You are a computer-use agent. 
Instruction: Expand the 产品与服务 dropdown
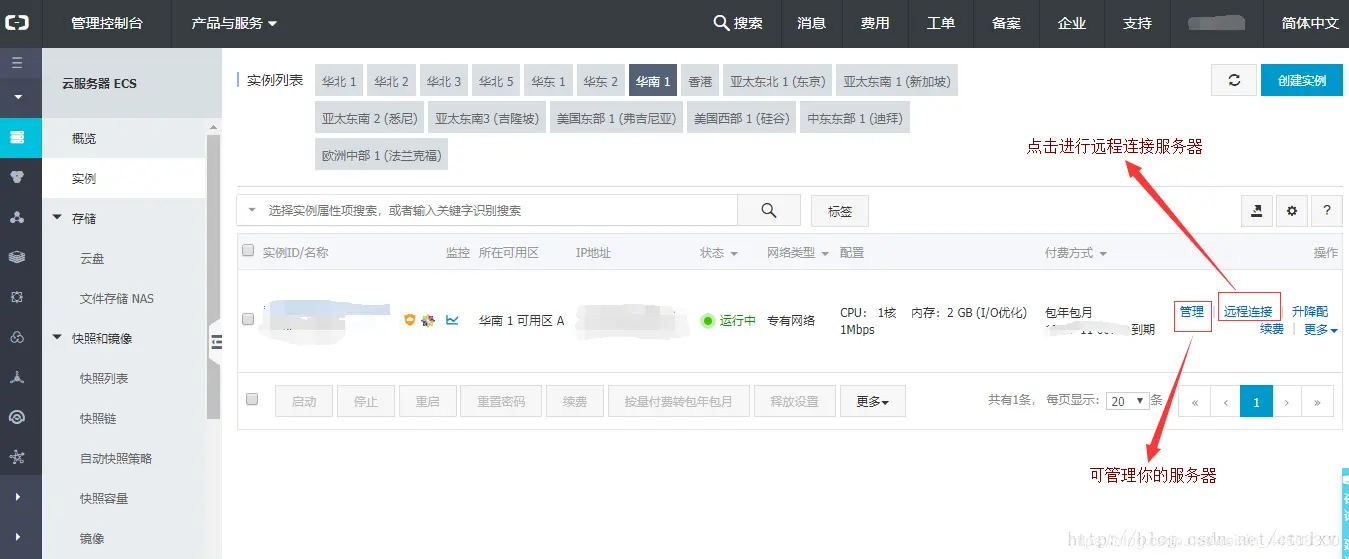(234, 23)
